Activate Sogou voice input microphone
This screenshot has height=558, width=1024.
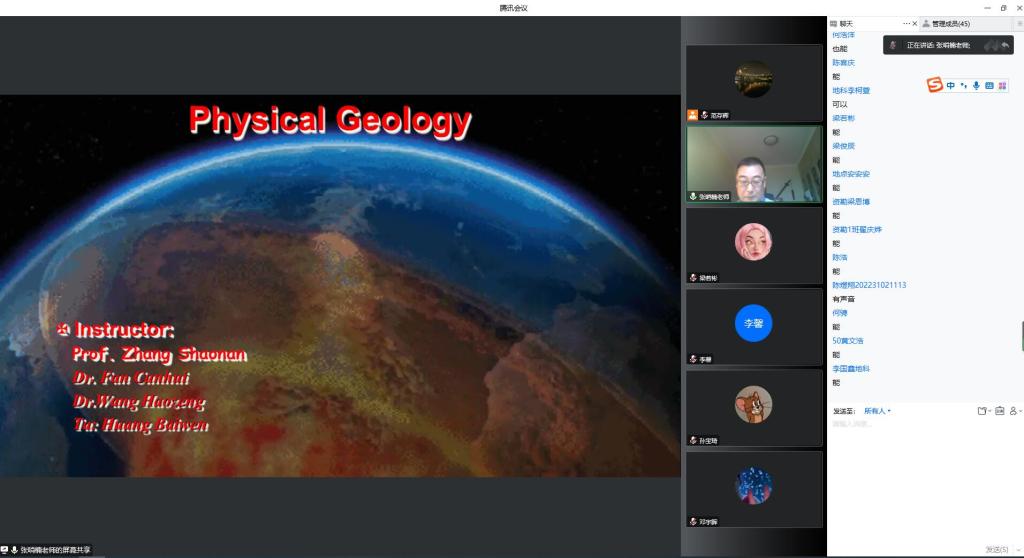(x=976, y=86)
